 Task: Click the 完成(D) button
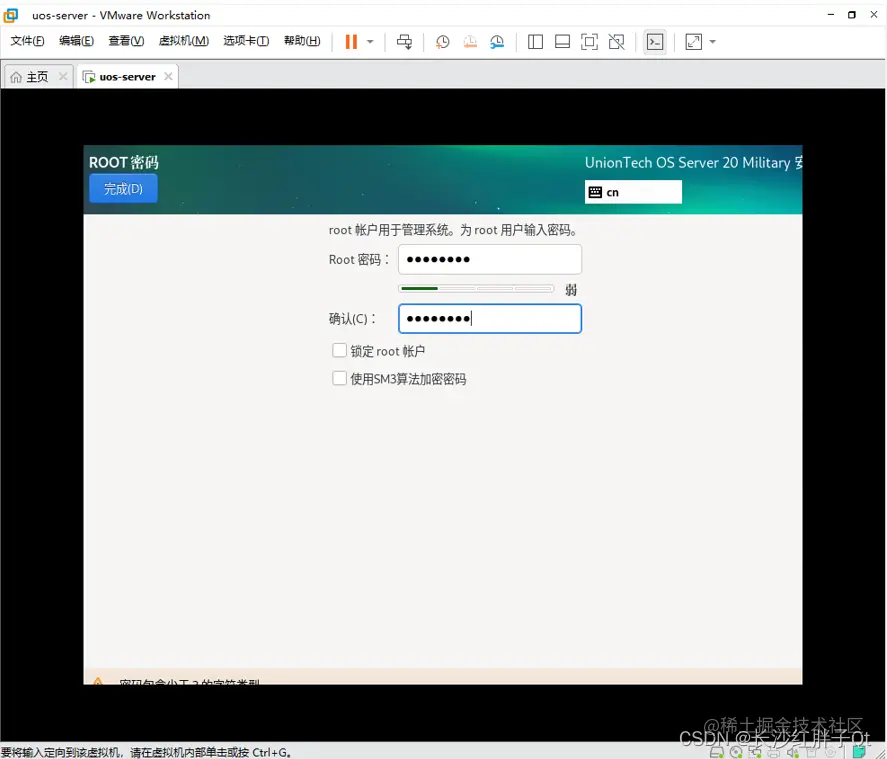coord(122,188)
